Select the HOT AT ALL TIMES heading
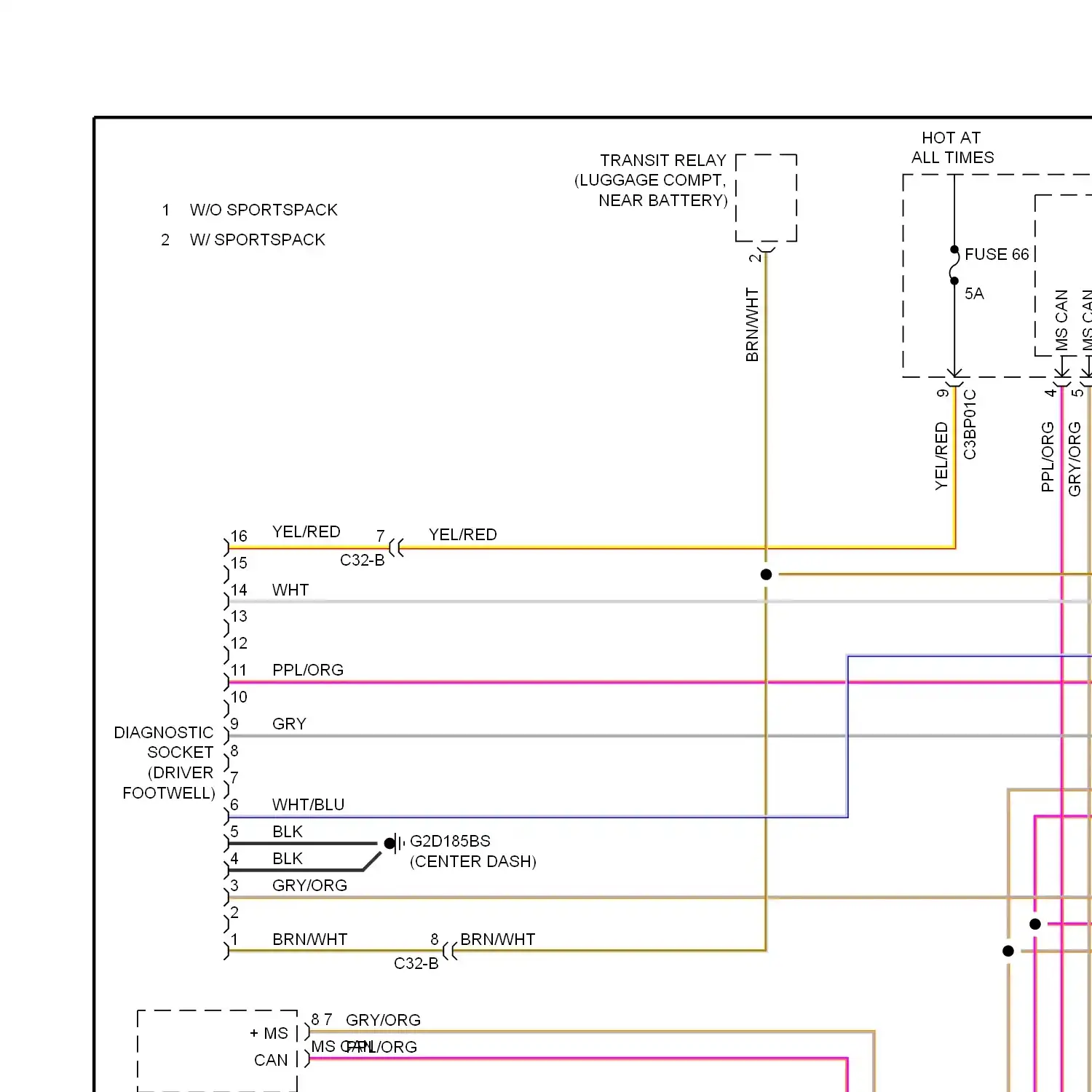 pyautogui.click(x=952, y=148)
